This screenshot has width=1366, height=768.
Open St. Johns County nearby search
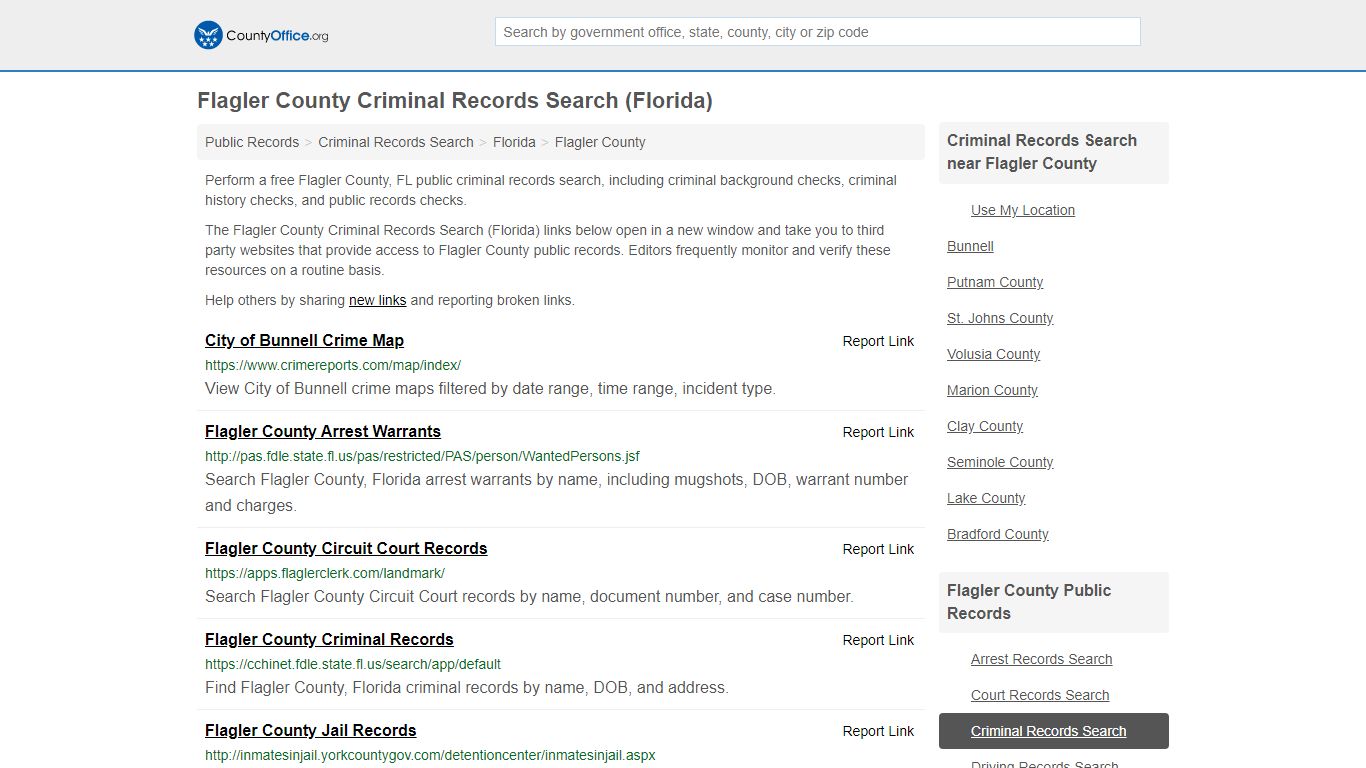tap(1000, 318)
